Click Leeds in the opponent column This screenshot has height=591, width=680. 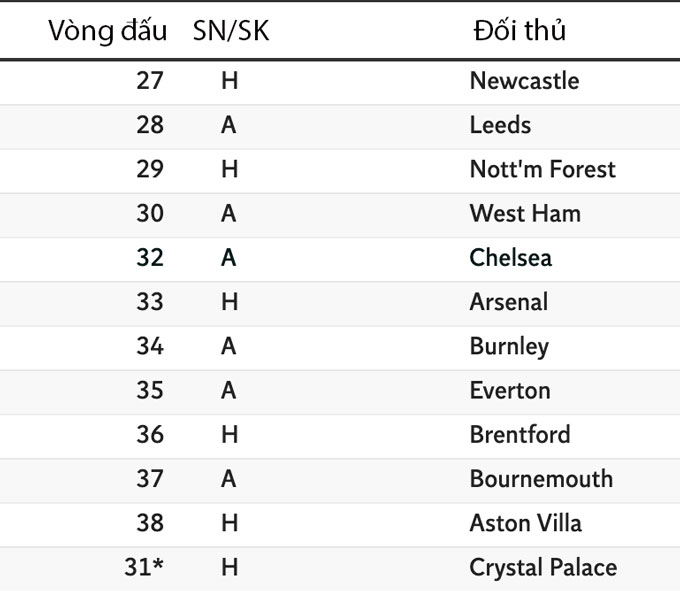(x=500, y=125)
